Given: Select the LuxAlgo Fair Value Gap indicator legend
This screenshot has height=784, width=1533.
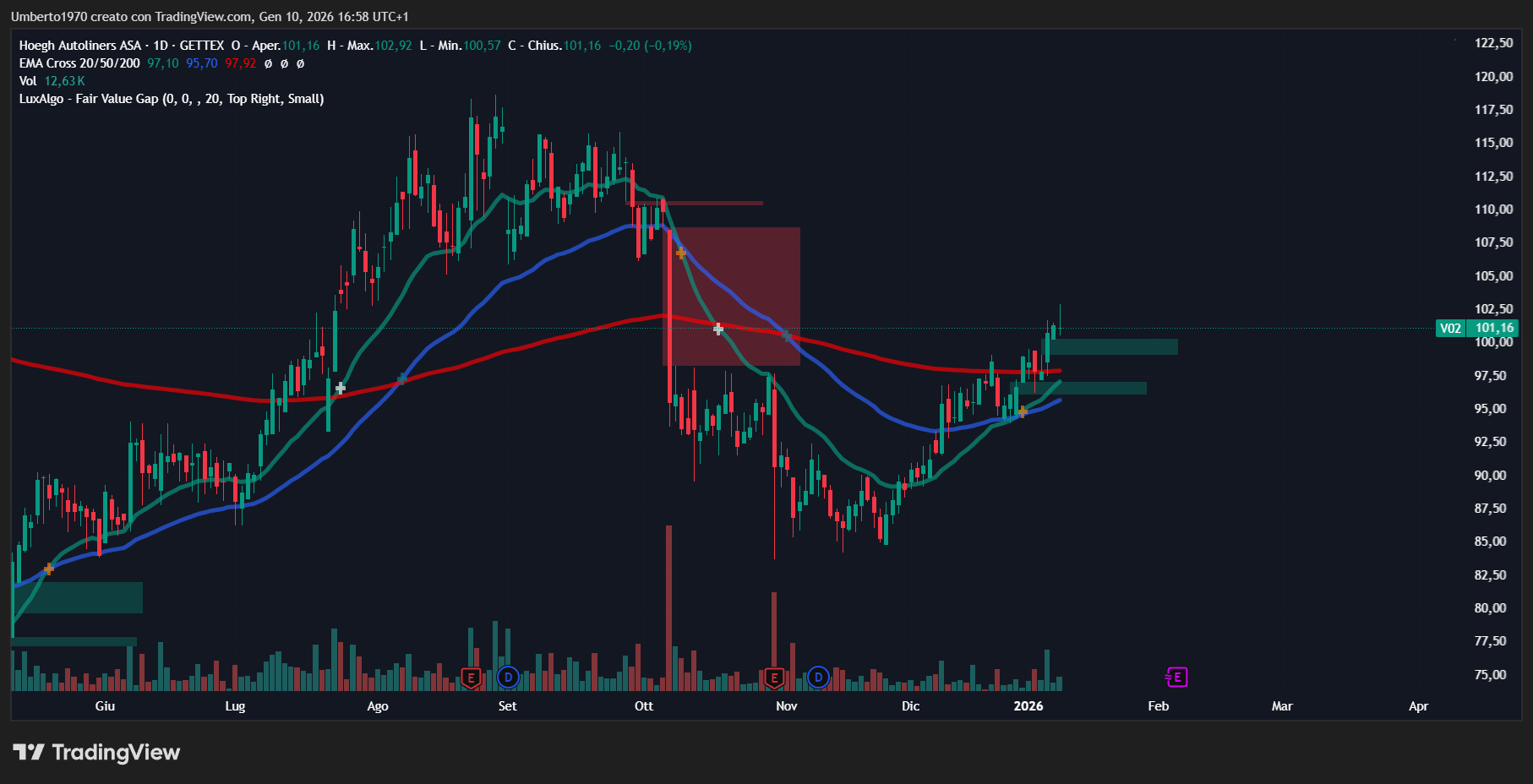Looking at the screenshot, I should point(171,99).
